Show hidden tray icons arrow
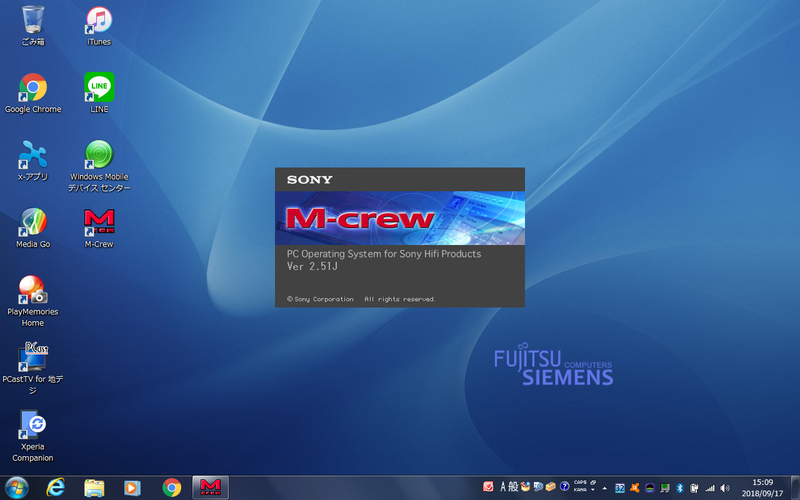 (605, 488)
